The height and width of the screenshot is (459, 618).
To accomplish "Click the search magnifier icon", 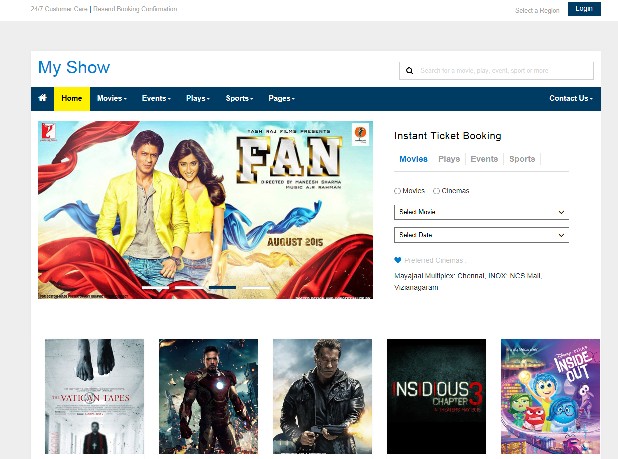I will point(410,71).
